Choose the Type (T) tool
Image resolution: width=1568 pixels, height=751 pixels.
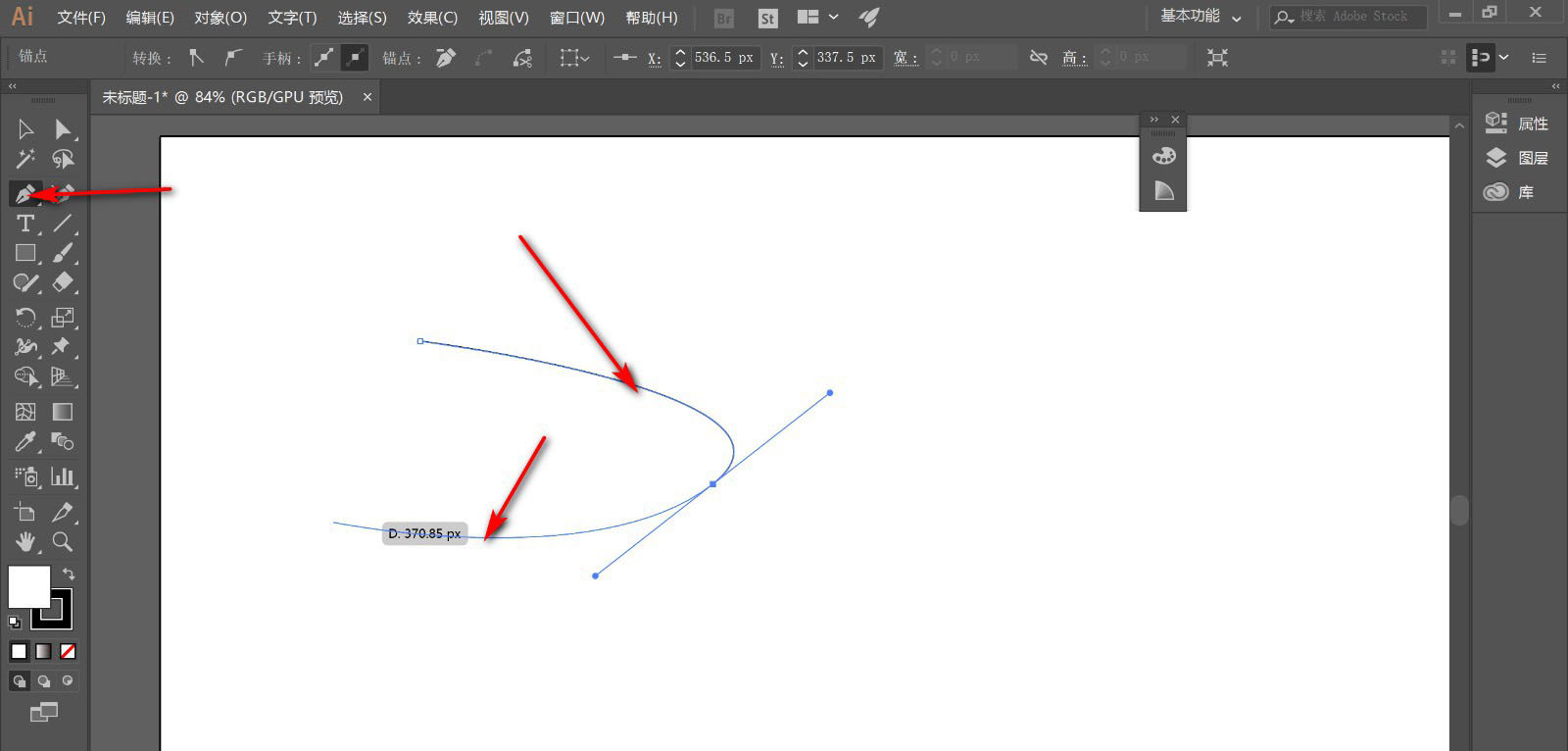(25, 224)
